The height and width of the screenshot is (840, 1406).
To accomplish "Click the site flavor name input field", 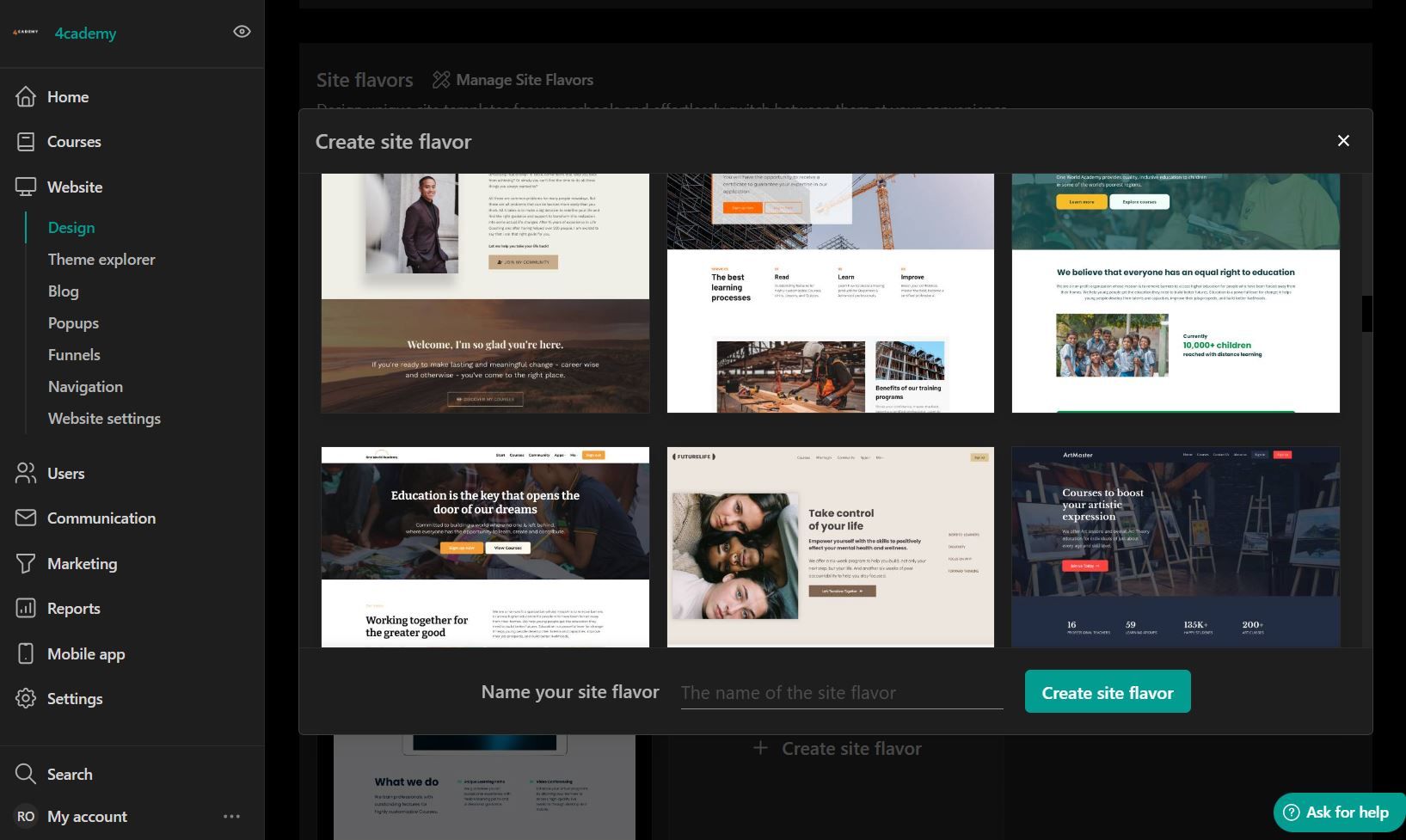I will point(841,692).
